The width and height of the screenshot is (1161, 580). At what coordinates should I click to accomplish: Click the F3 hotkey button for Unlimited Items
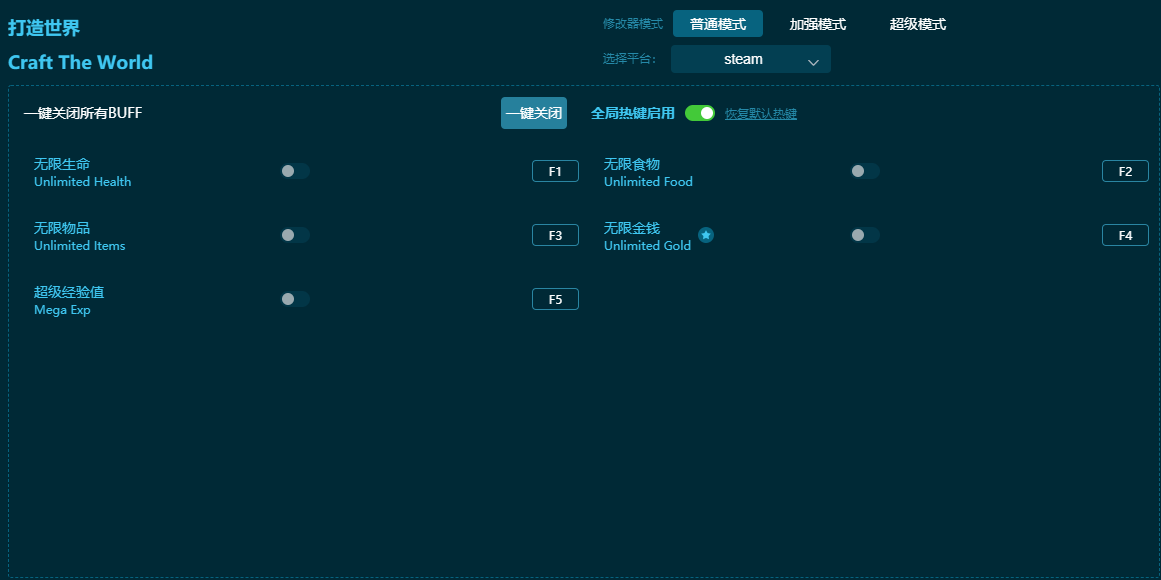click(x=555, y=234)
